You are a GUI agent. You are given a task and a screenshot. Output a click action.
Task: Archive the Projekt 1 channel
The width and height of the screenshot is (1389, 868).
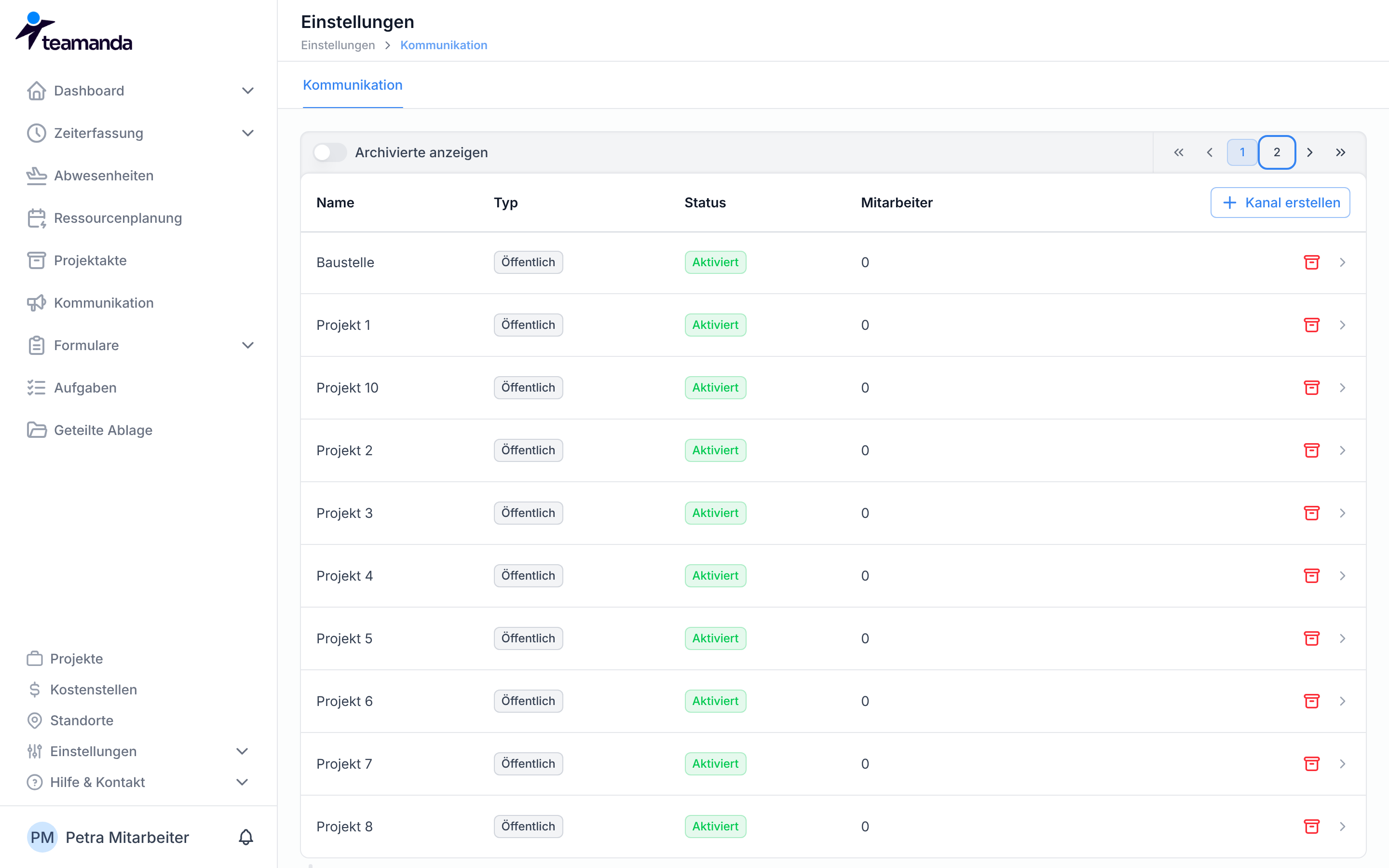pos(1311,325)
